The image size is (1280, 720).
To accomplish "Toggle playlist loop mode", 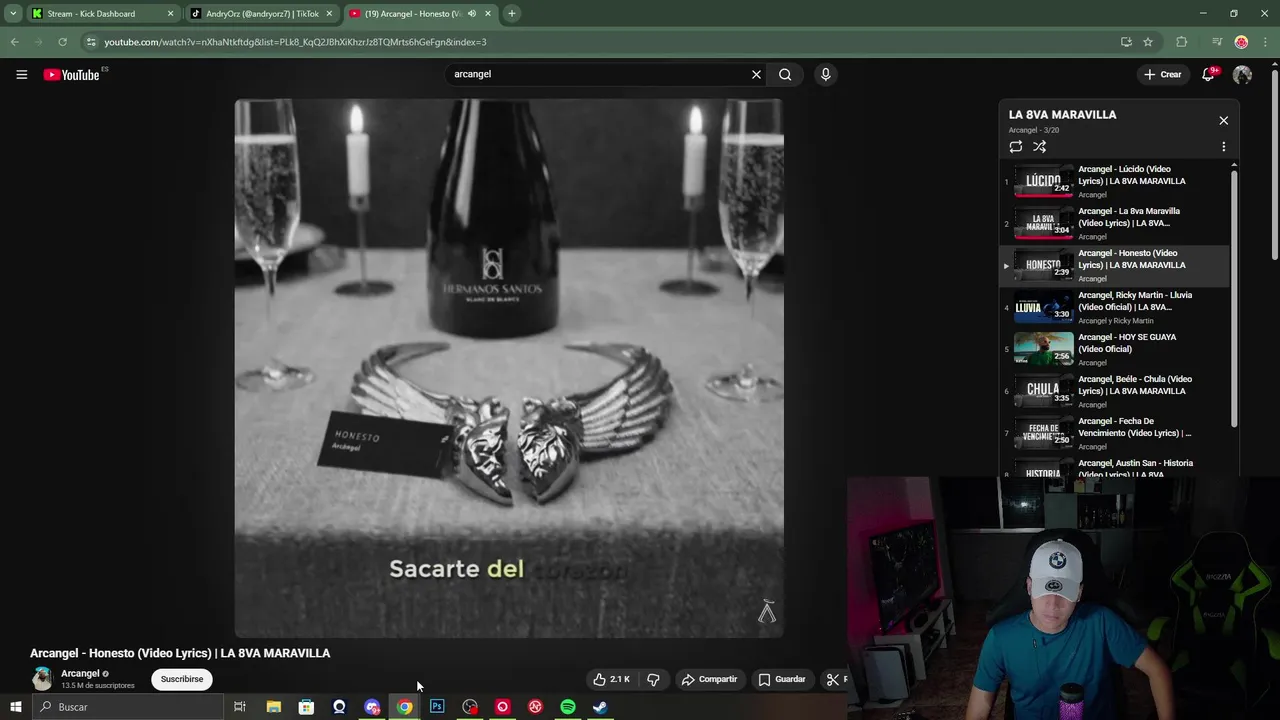I will click(1016, 146).
